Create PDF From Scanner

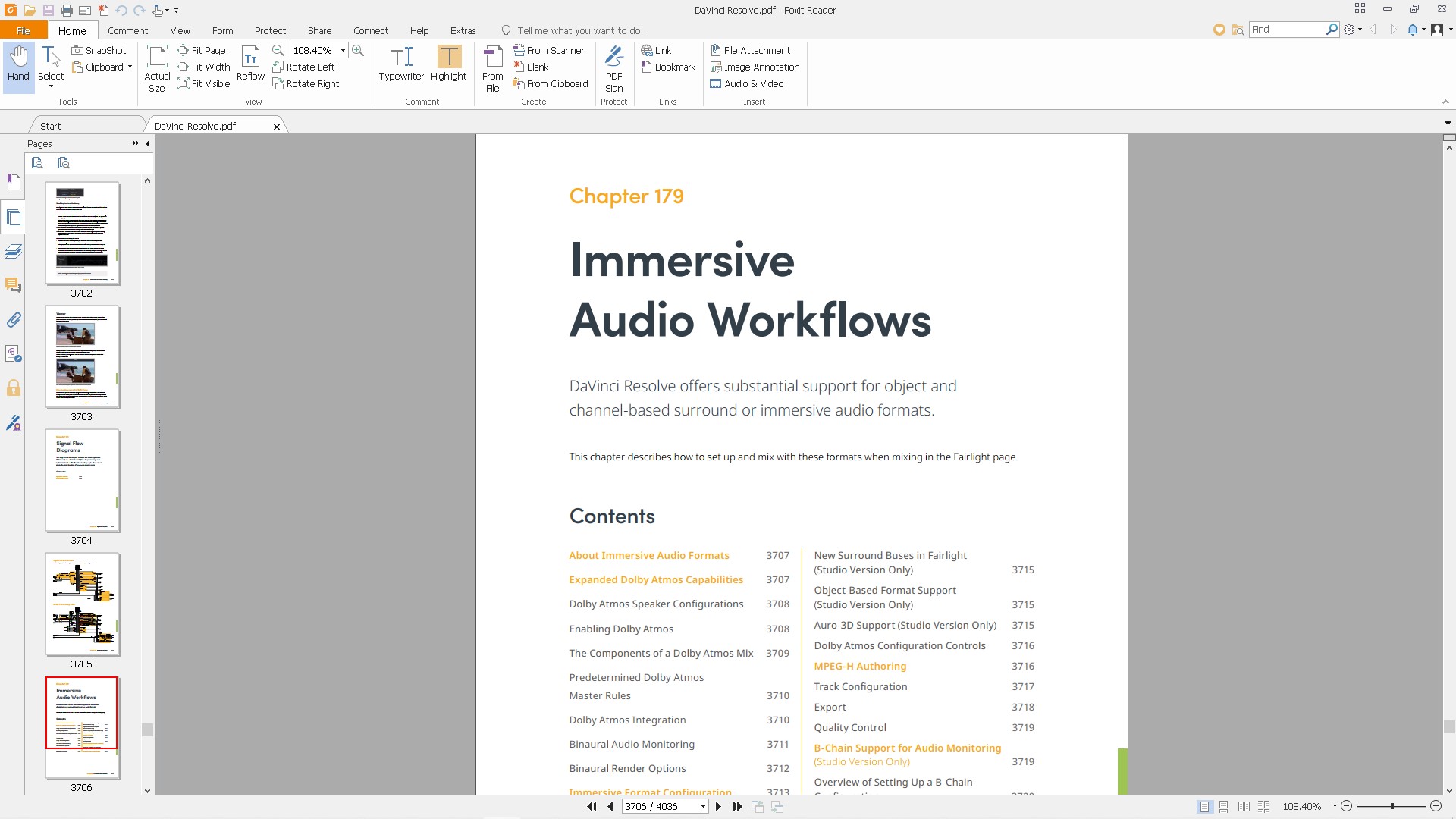(548, 50)
